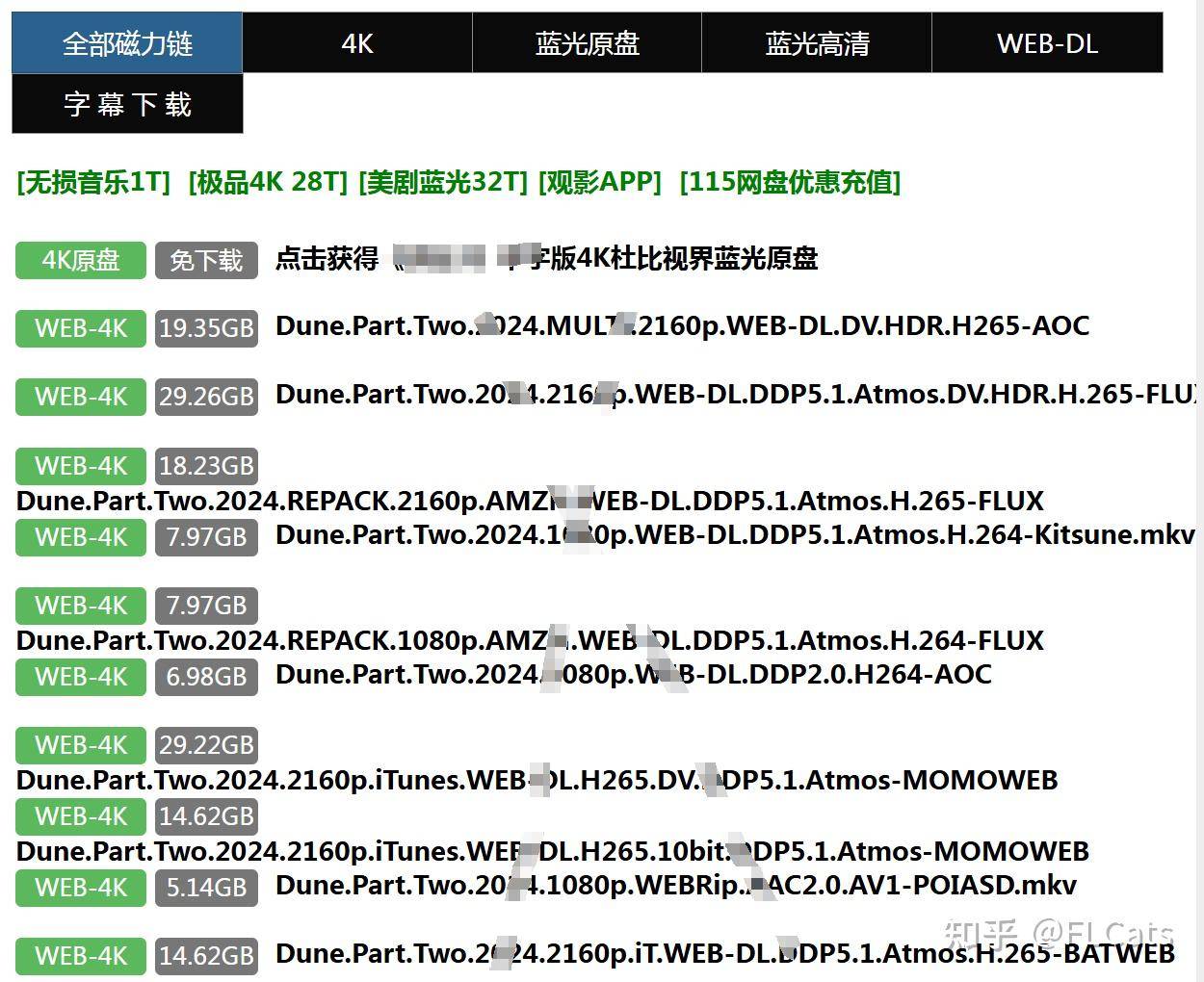
Task: Click the WEB-4K badge beside 29.26GB
Action: coord(81,397)
